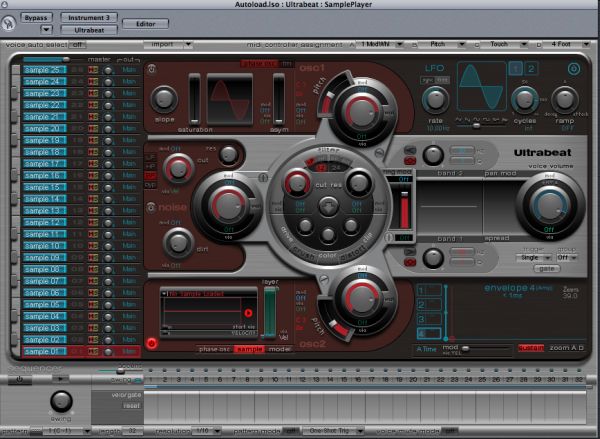Click the voice volume knob

pyautogui.click(x=549, y=206)
